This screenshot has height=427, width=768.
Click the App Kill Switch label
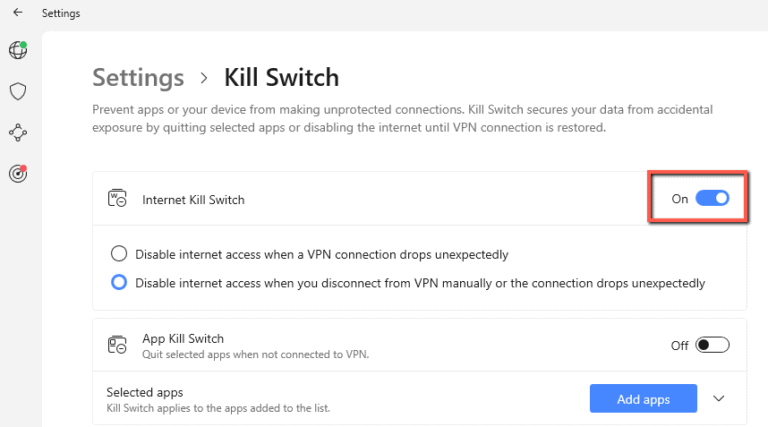(185, 338)
